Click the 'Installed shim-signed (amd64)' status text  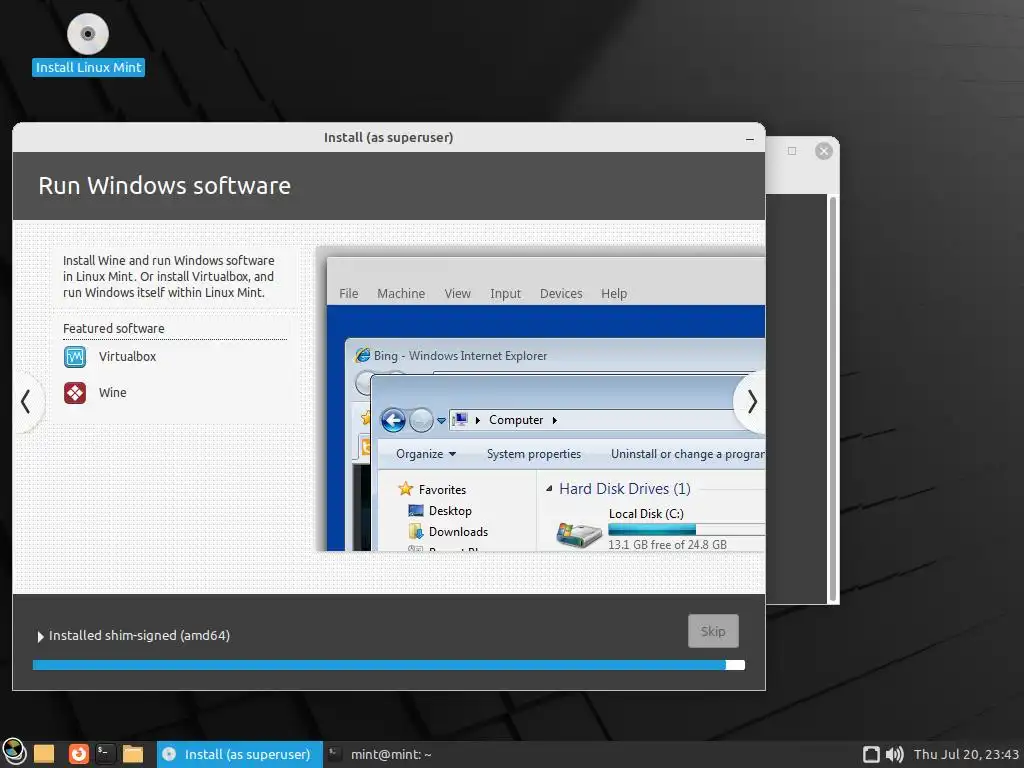coord(139,635)
